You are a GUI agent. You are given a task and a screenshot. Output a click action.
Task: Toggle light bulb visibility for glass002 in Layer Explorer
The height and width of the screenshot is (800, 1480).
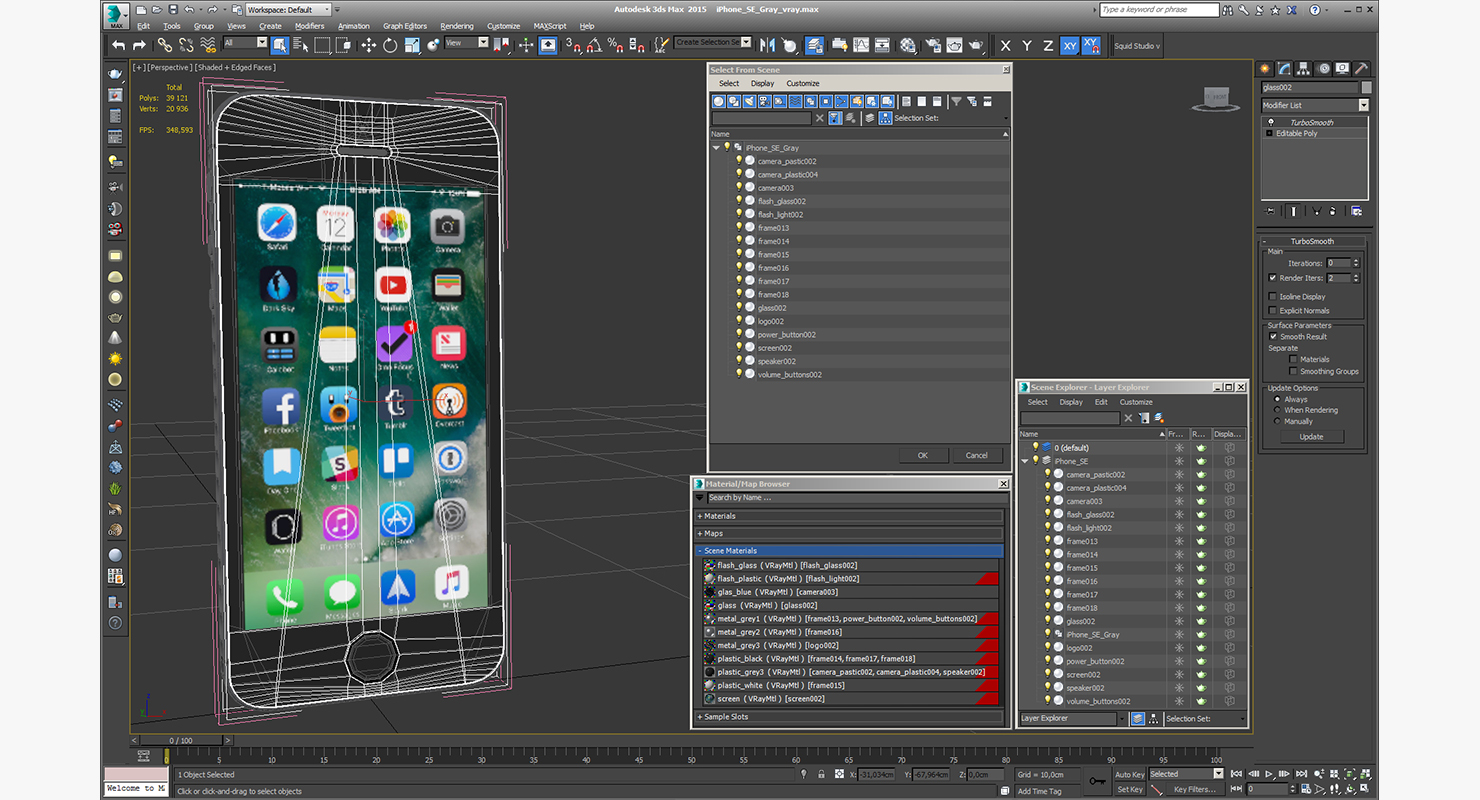(1047, 621)
